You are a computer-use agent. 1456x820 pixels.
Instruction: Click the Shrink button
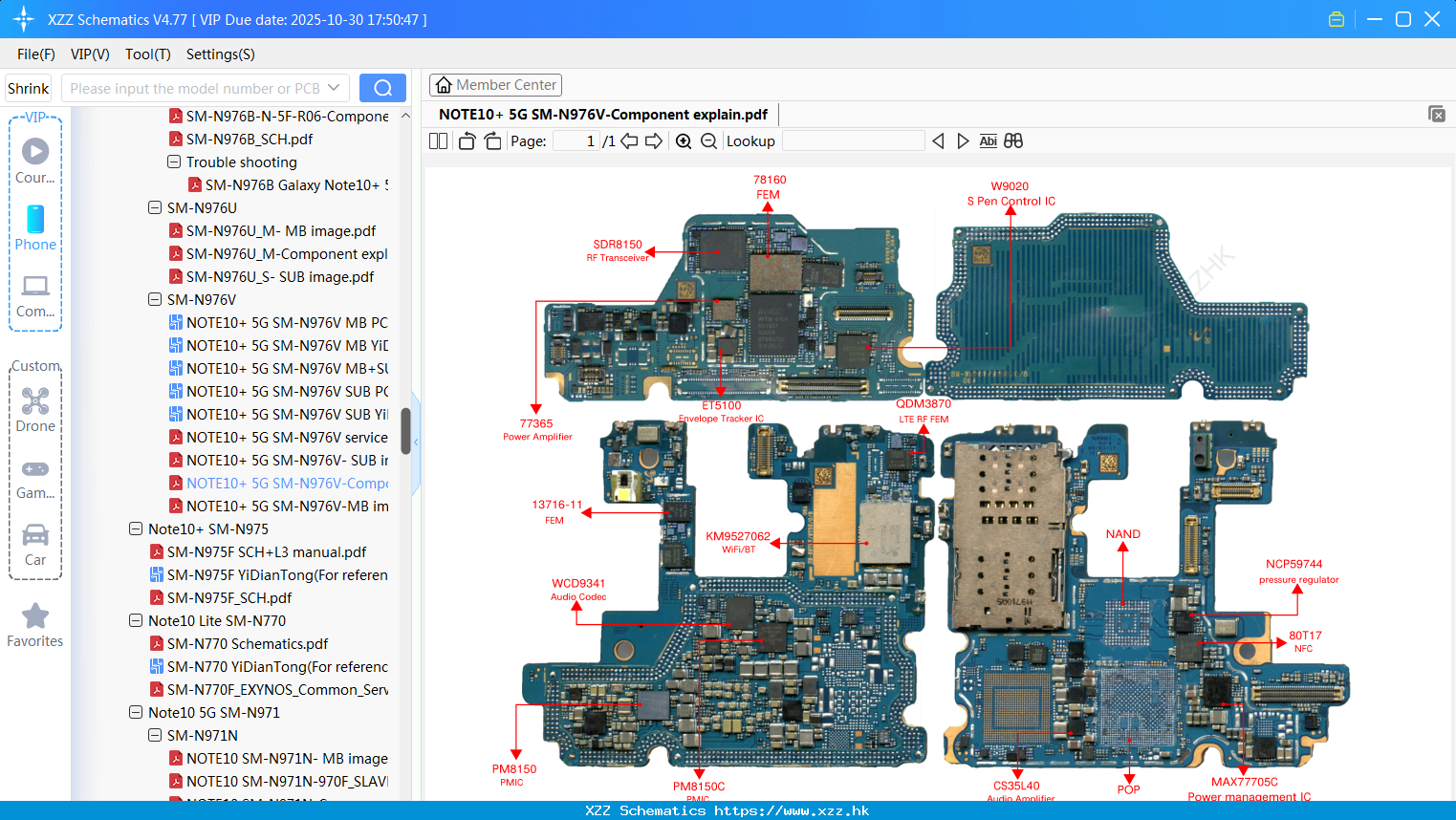coord(29,88)
